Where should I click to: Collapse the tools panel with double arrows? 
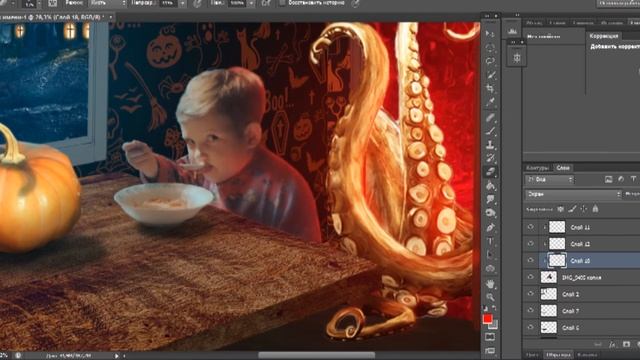[487, 16]
